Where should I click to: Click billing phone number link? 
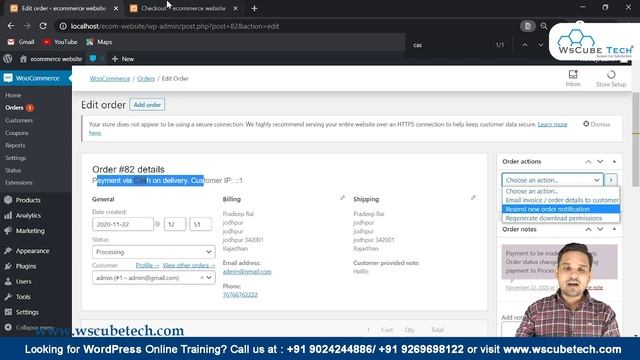click(240, 295)
